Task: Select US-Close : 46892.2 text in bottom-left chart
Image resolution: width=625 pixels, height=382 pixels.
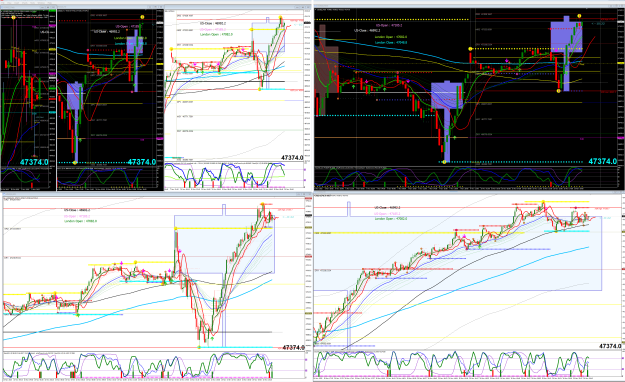Action: 77,210
